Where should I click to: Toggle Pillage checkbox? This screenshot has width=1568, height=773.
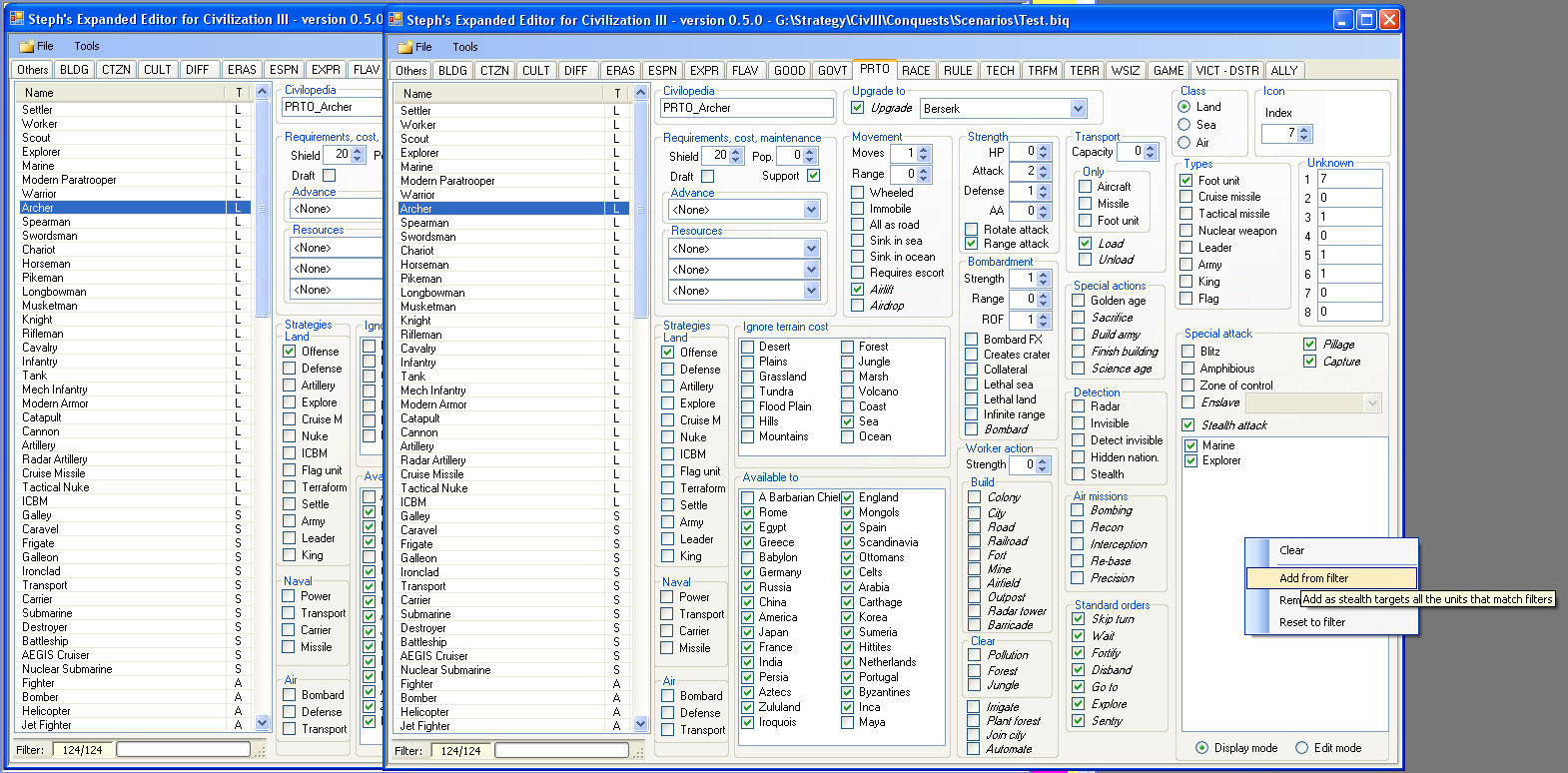[1310, 345]
